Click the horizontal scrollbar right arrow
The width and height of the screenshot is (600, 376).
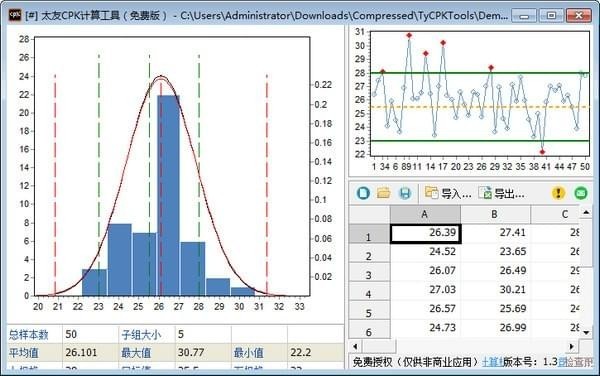pos(571,347)
